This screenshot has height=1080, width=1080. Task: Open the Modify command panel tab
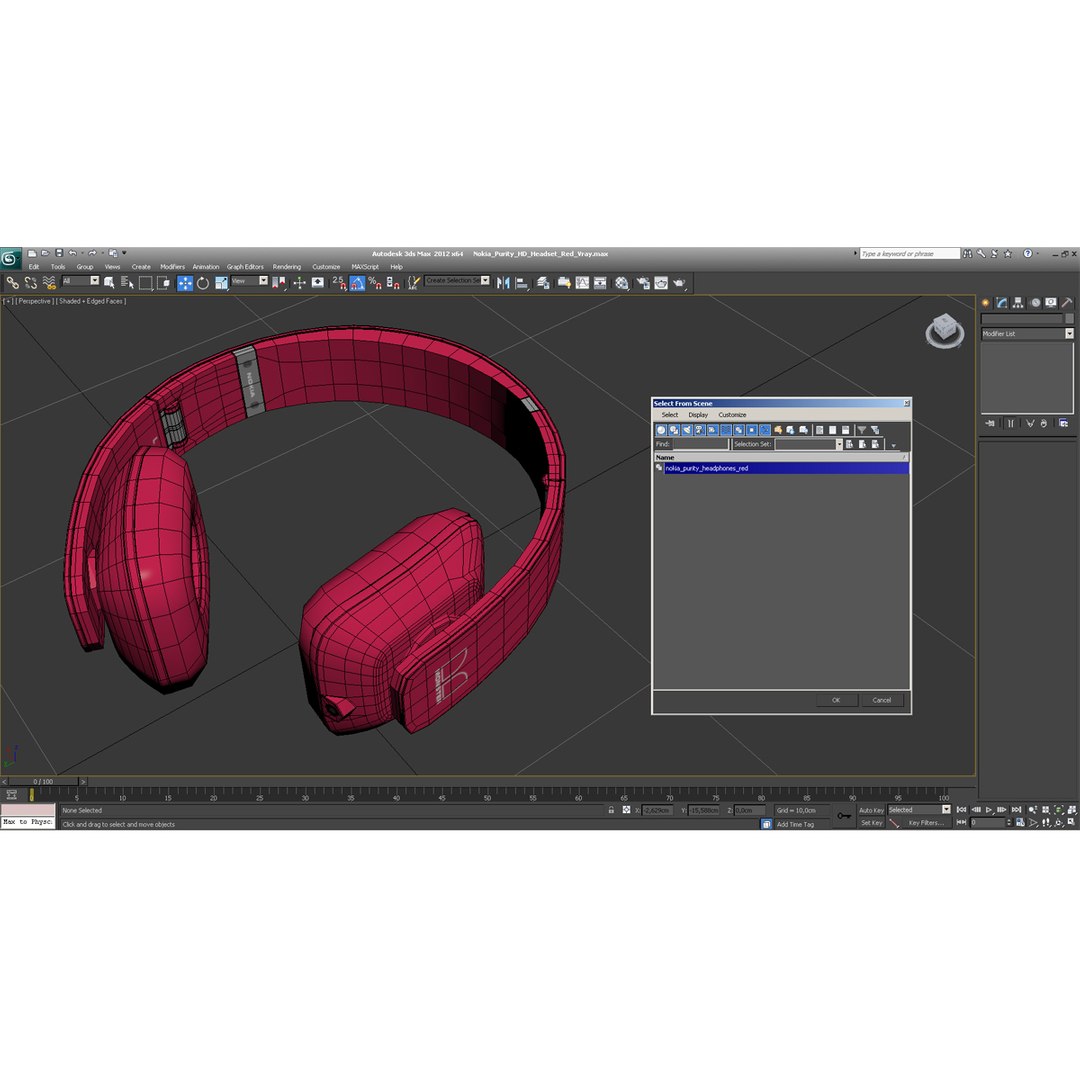click(x=1001, y=302)
